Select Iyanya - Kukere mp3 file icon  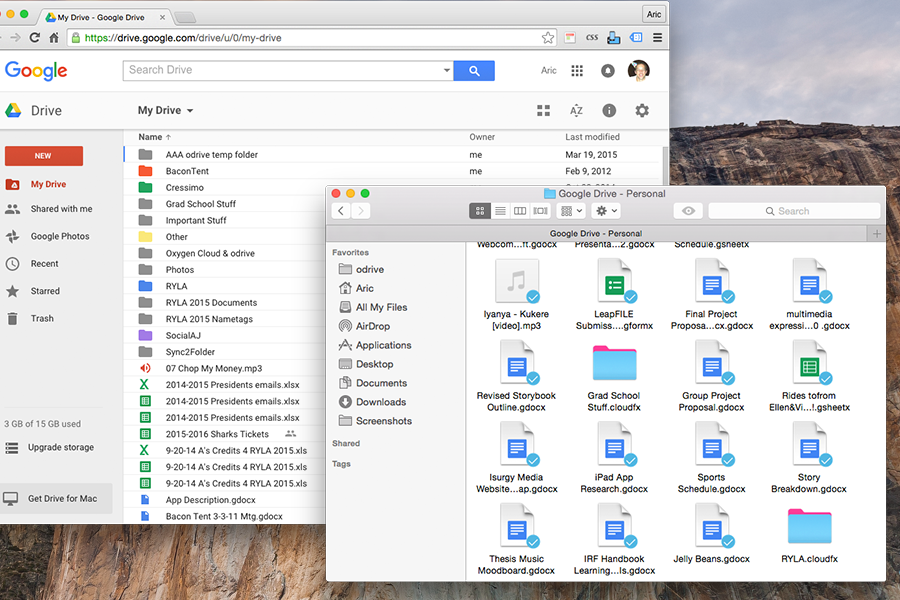517,281
